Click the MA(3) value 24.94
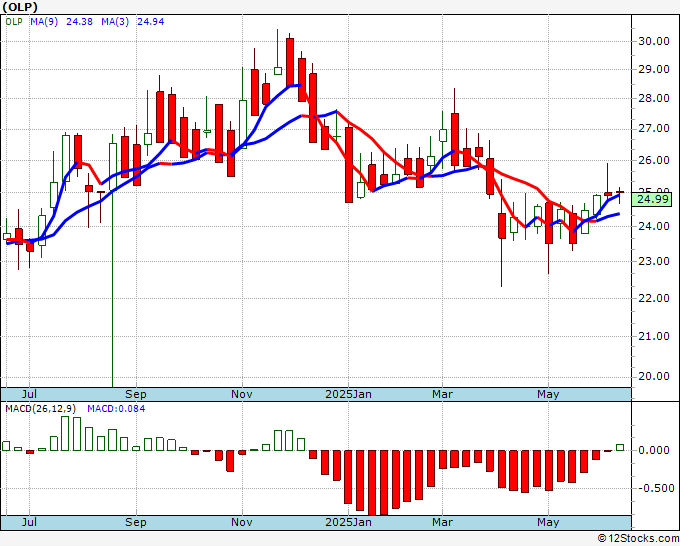The image size is (680, 546). pyautogui.click(x=150, y=22)
